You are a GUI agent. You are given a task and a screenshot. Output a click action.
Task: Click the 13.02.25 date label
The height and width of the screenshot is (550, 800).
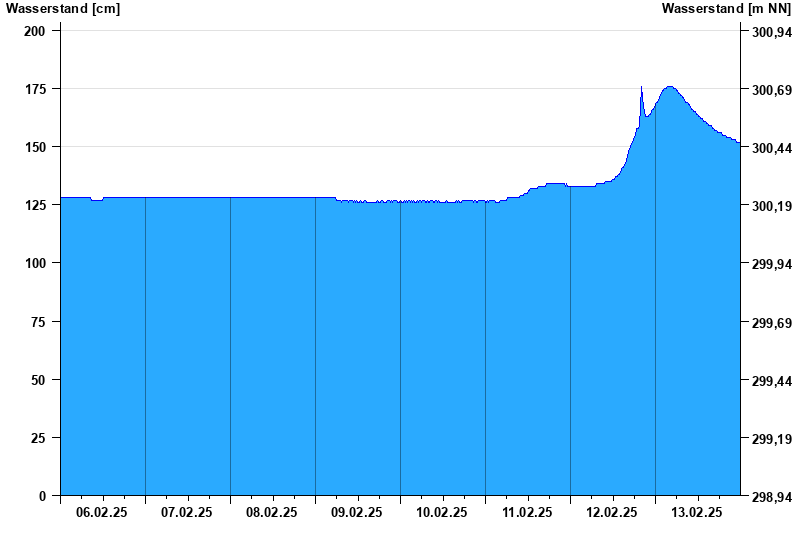click(697, 513)
